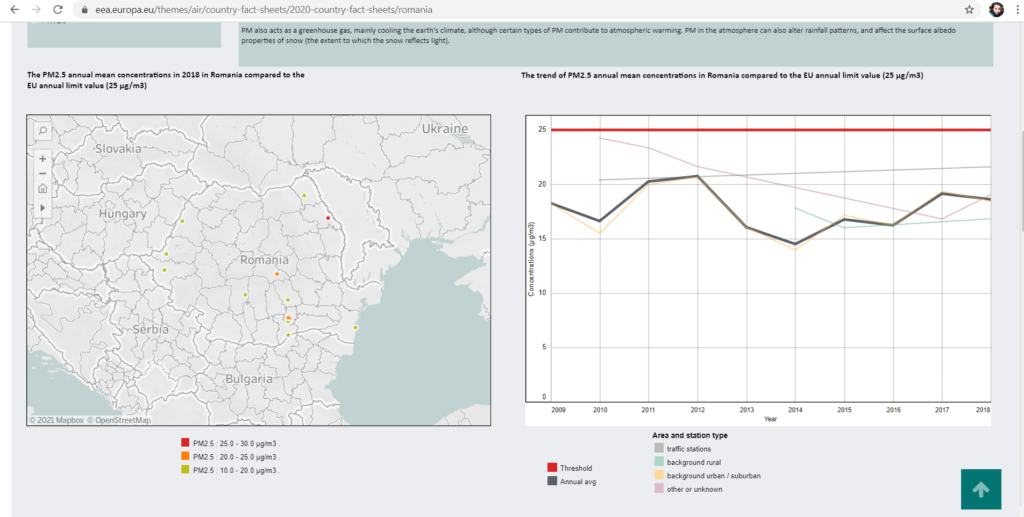Screen dimensions: 1024x517
Task: Click the scroll-to-top arrow button
Action: pyautogui.click(x=981, y=490)
